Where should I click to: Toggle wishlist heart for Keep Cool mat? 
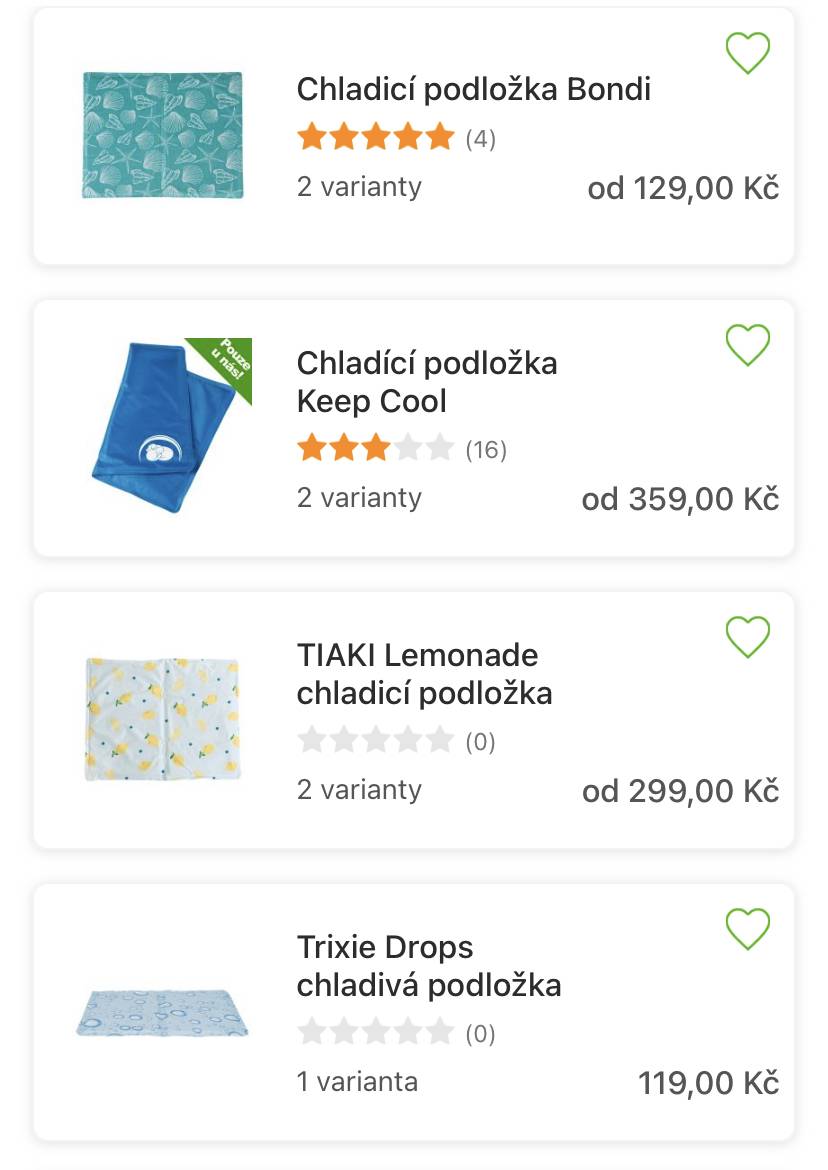point(747,345)
